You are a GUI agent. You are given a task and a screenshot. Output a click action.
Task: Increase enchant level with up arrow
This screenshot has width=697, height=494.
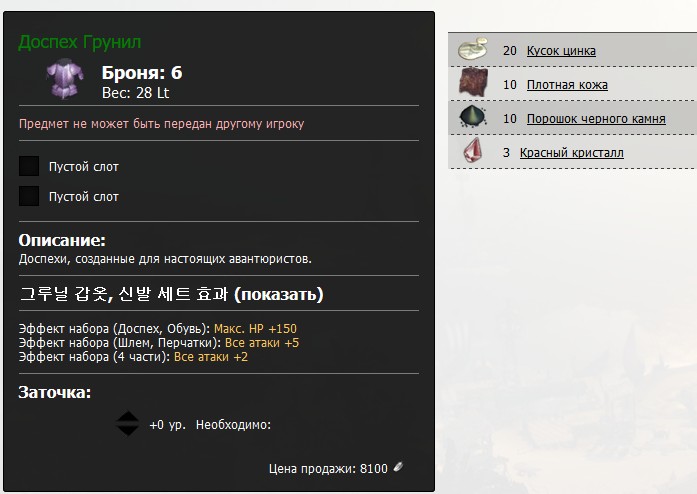click(128, 416)
